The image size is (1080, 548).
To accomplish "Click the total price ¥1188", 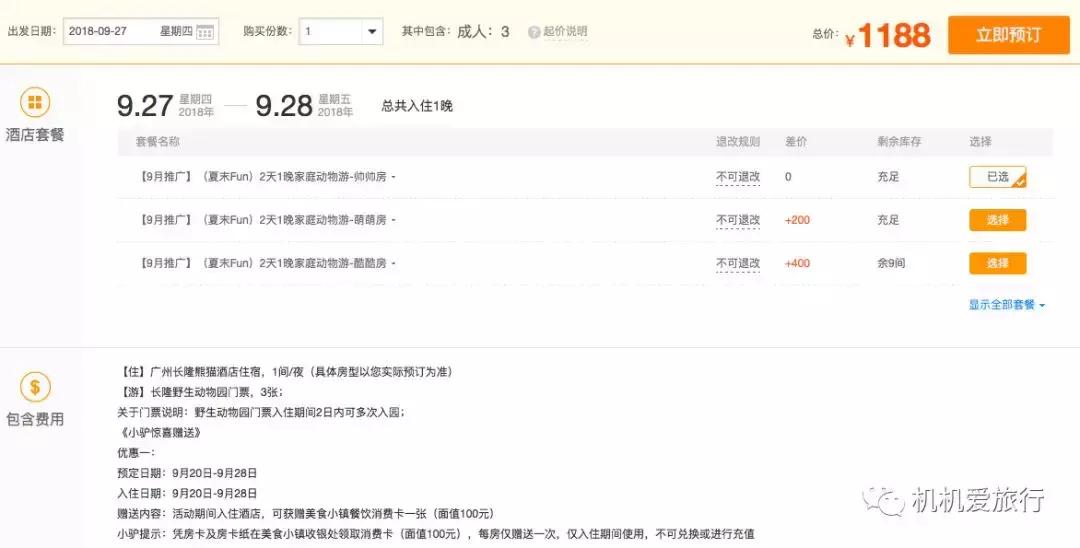I will (x=888, y=36).
